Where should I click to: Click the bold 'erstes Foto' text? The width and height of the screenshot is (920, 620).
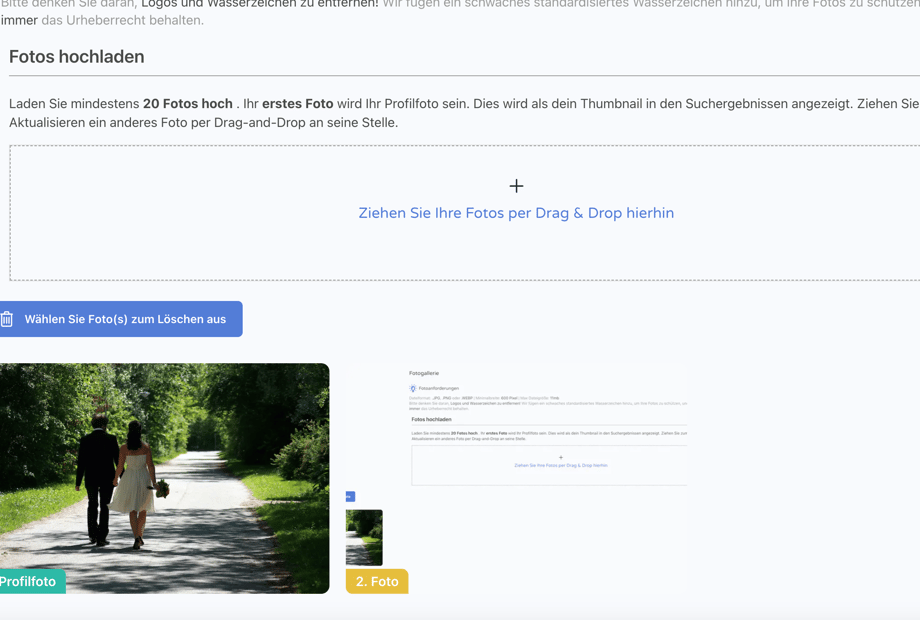(x=297, y=104)
